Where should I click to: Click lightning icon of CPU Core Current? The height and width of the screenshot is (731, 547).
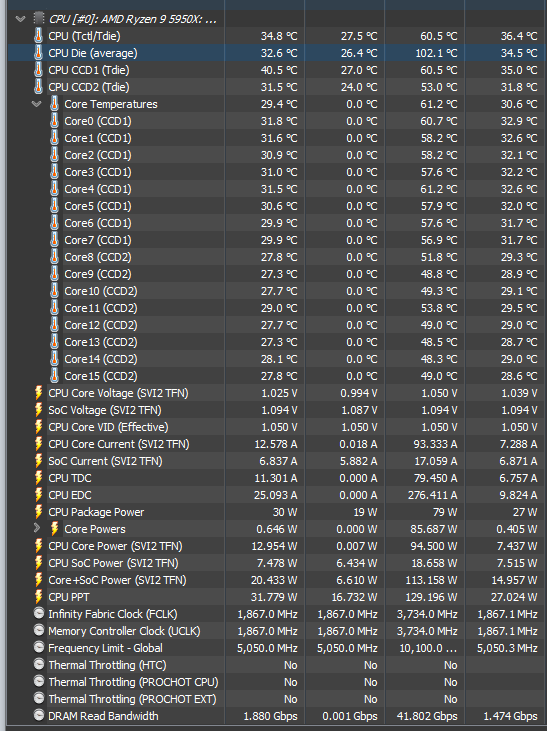(x=39, y=444)
